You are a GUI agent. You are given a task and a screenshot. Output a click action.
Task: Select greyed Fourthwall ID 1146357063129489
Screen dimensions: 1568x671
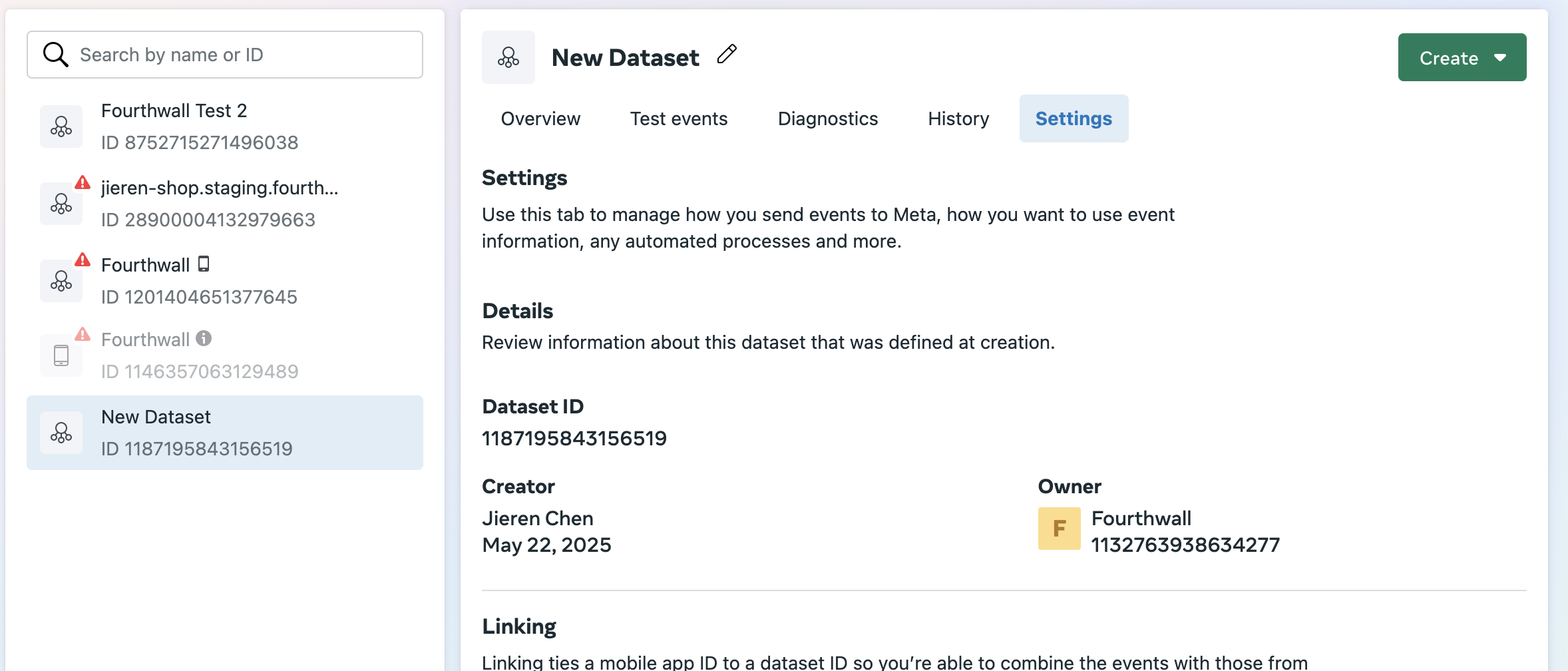(225, 355)
